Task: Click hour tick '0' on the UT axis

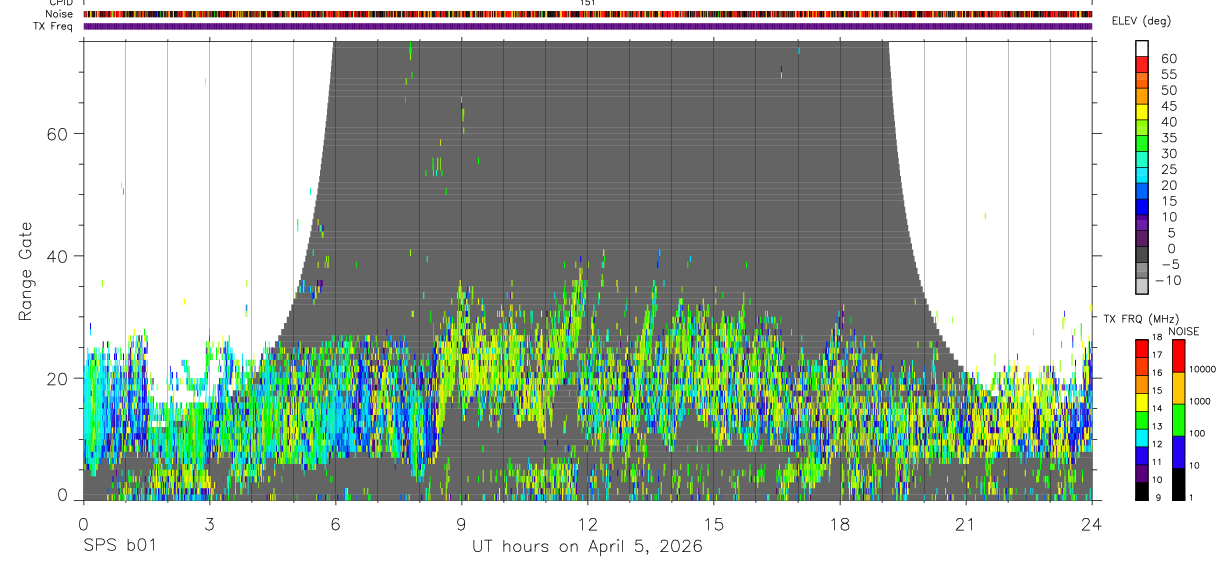Action: coord(83,523)
